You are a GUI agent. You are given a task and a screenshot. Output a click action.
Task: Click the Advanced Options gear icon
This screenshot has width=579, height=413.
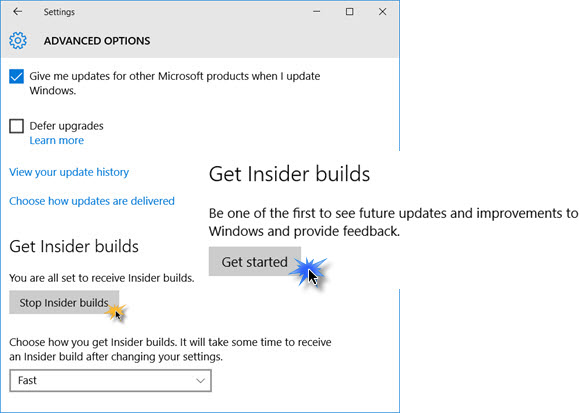(x=18, y=40)
